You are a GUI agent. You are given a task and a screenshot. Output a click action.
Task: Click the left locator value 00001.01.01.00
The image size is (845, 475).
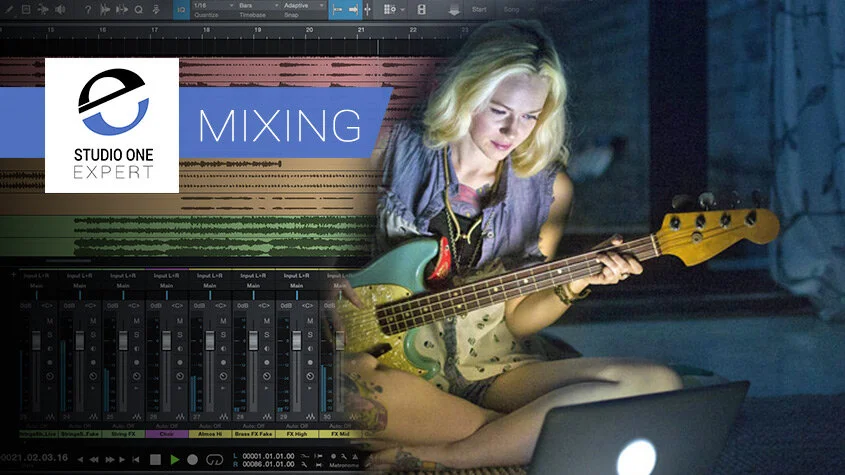(x=268, y=456)
